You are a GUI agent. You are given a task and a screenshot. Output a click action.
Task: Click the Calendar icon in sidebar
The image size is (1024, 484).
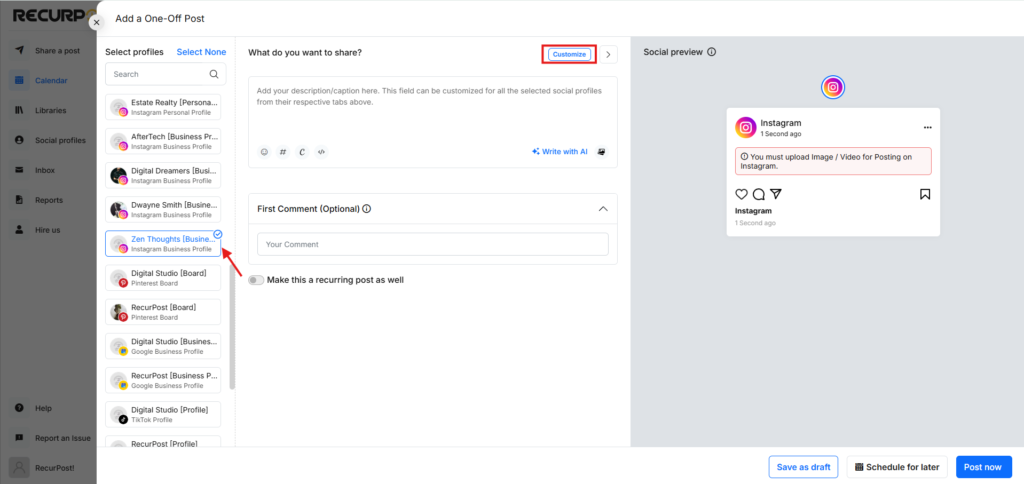20,80
